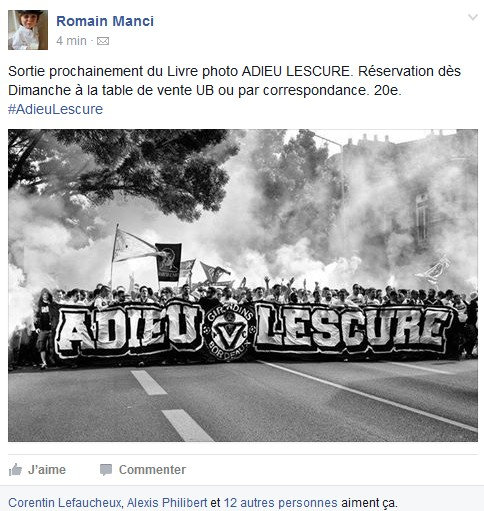Click the ADIEU word on the banner
484x511 pixels.
click(129, 329)
